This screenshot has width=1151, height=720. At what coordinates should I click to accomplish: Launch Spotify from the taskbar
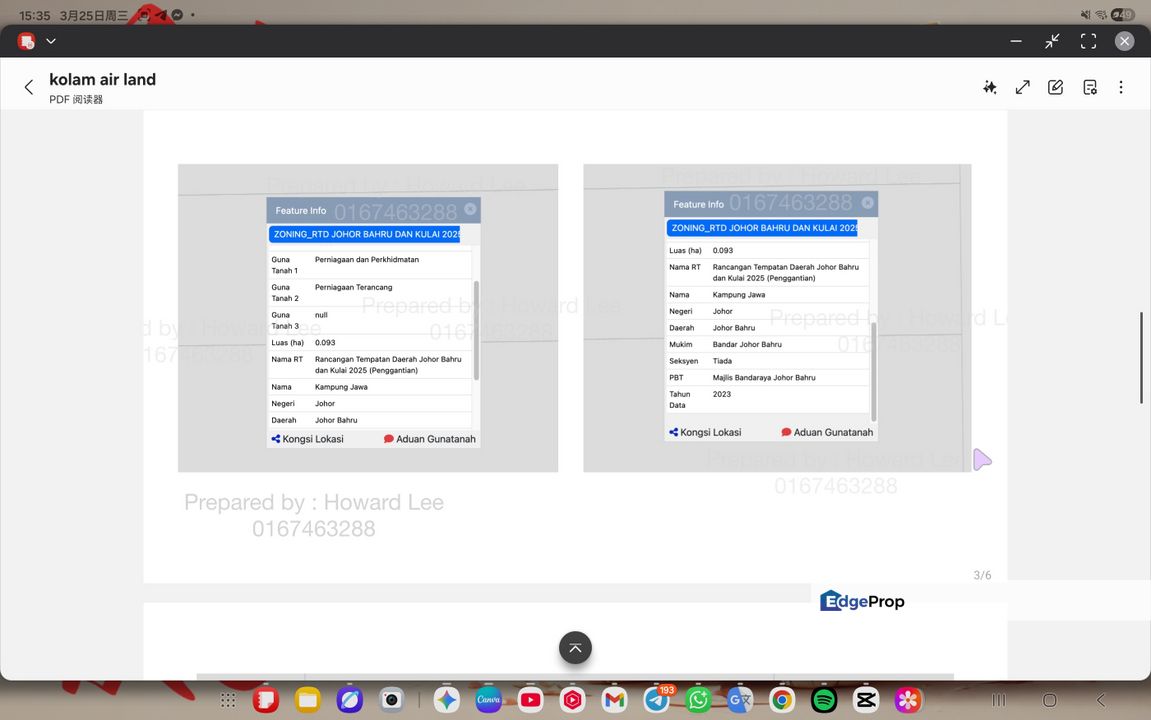point(824,700)
